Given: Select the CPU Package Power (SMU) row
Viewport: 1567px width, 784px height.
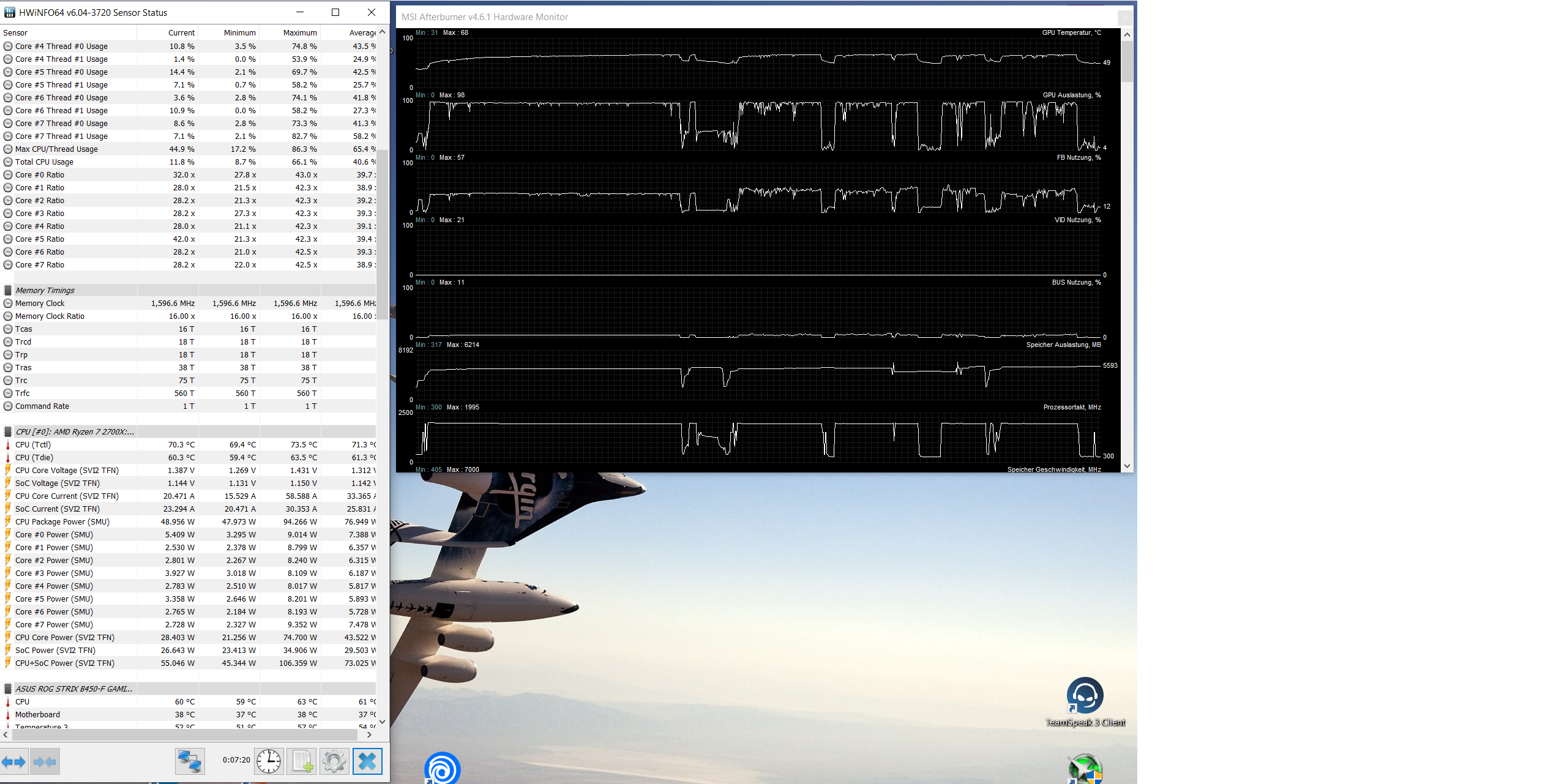Looking at the screenshot, I should click(x=62, y=522).
